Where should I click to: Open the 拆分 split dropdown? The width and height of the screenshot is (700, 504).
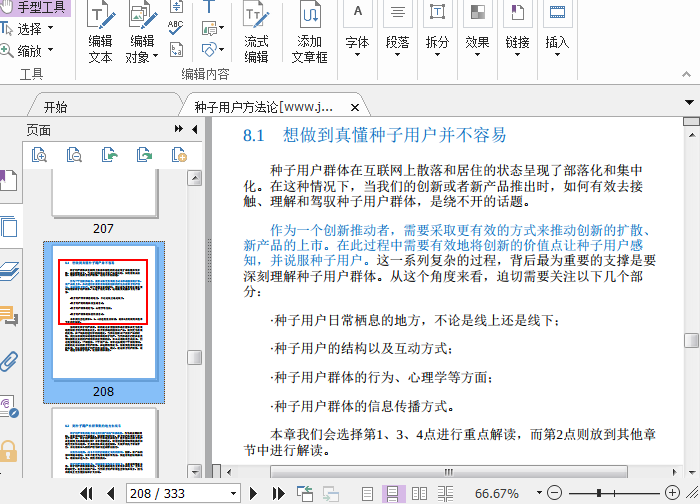coord(437,31)
